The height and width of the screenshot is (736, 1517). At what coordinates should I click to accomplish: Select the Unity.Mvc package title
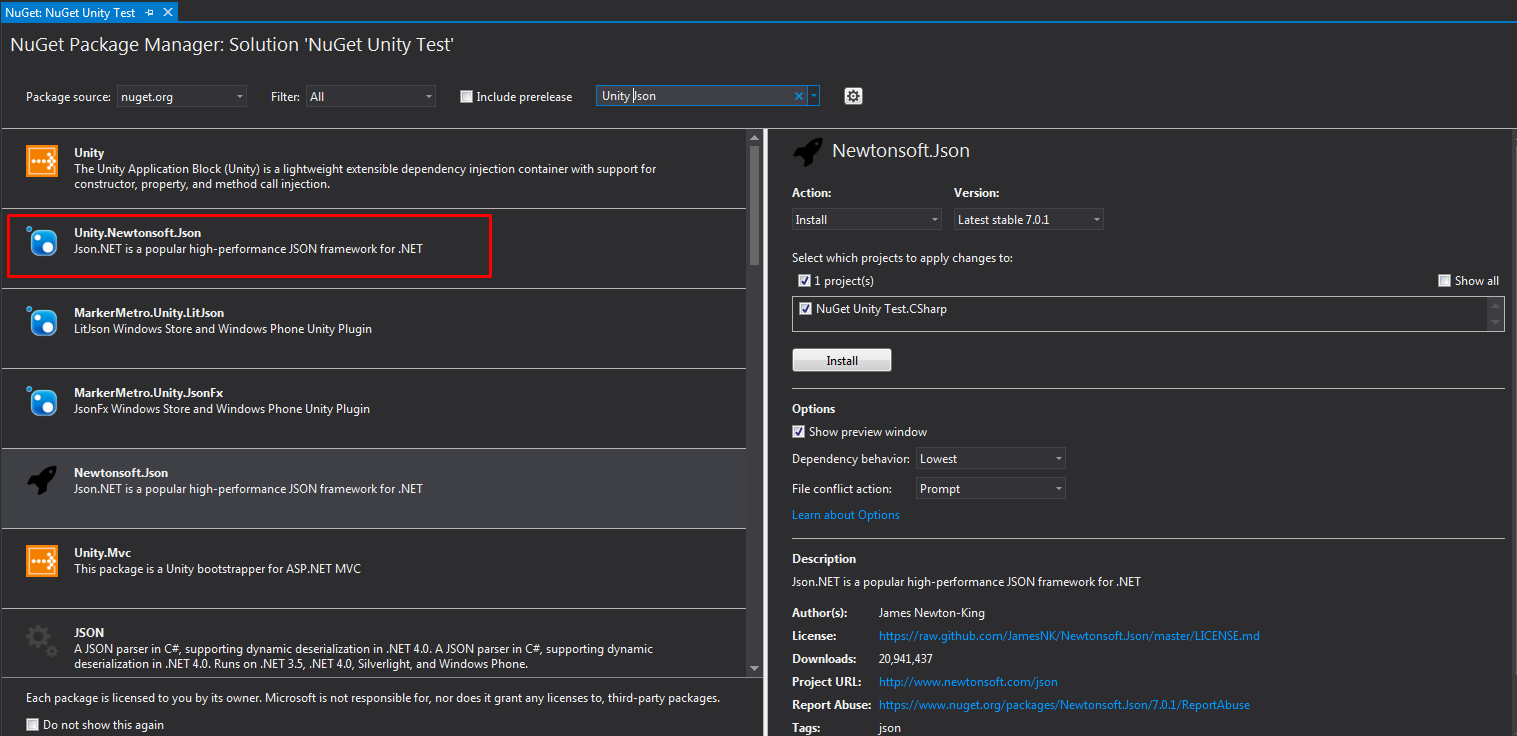click(102, 553)
